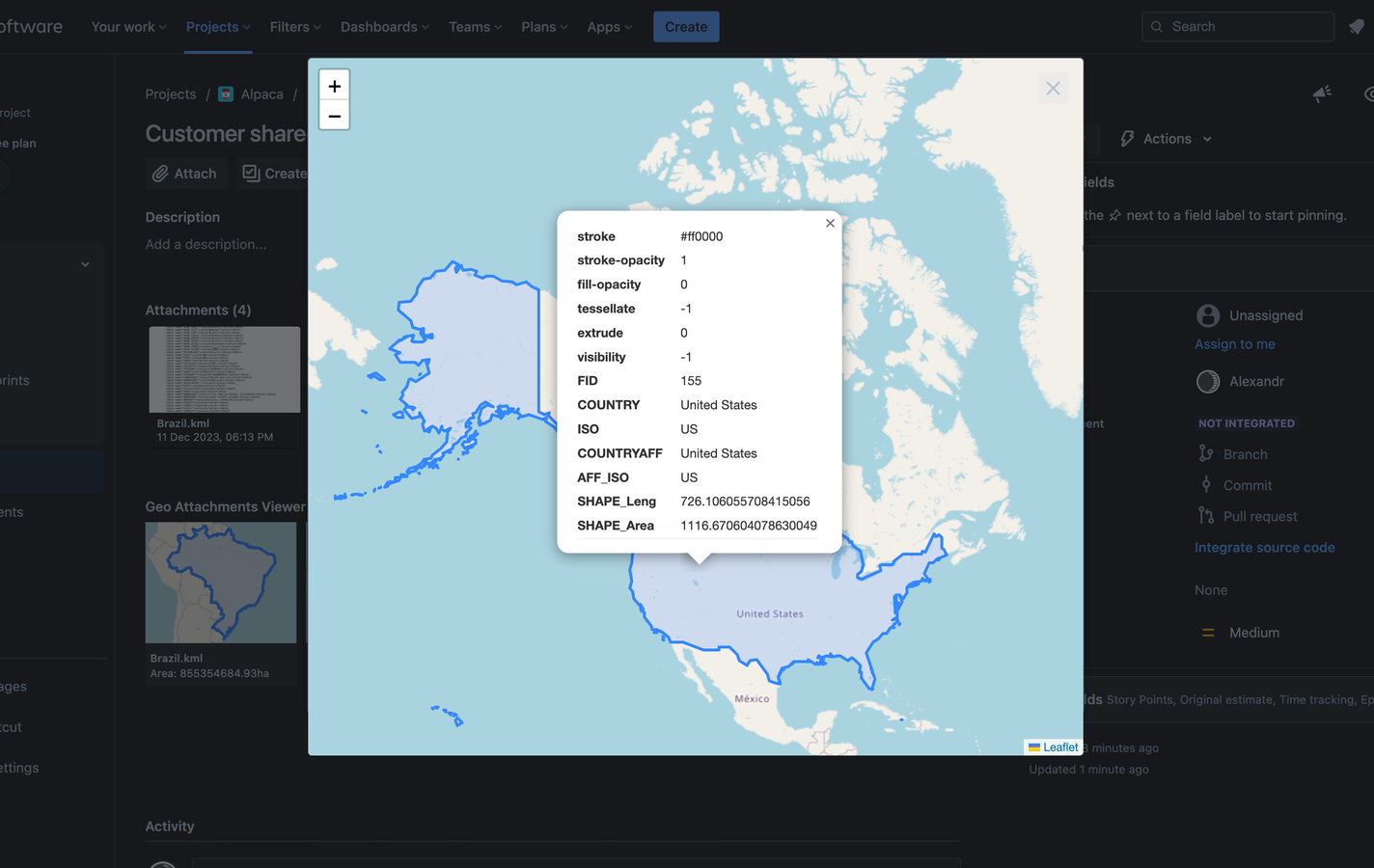Open the Filters dropdown
The image size is (1374, 868).
296,27
